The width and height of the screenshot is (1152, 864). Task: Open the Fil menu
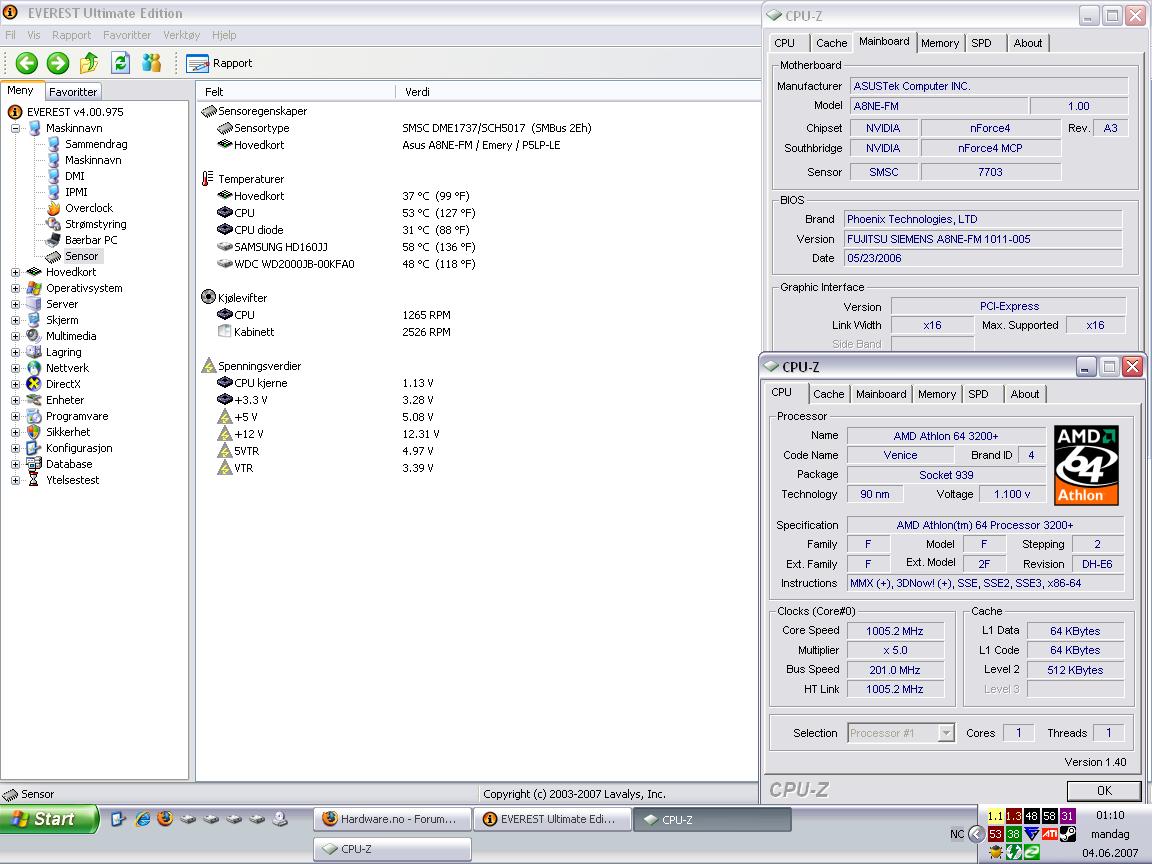point(10,35)
